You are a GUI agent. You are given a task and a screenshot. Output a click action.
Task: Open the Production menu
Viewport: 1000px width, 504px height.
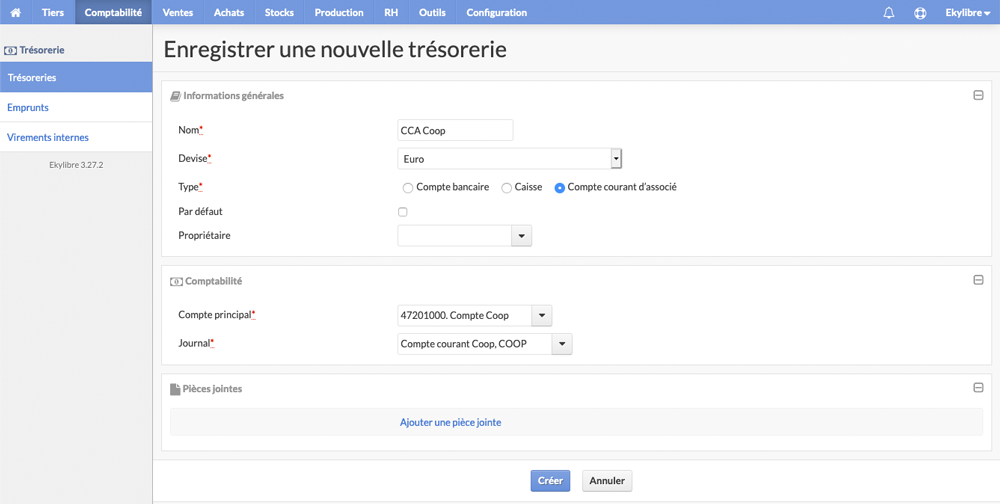[x=339, y=12]
